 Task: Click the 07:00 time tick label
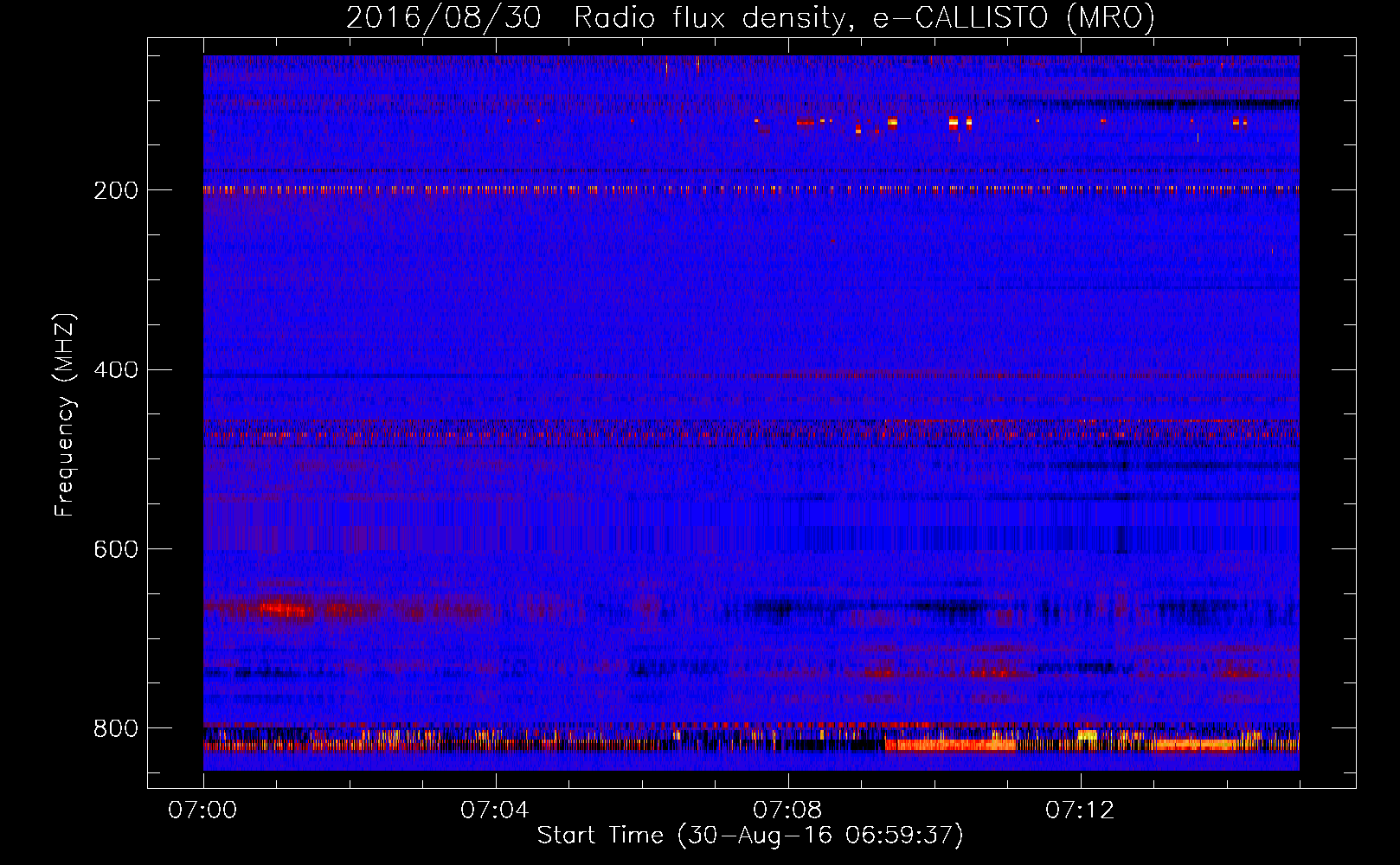[202, 811]
